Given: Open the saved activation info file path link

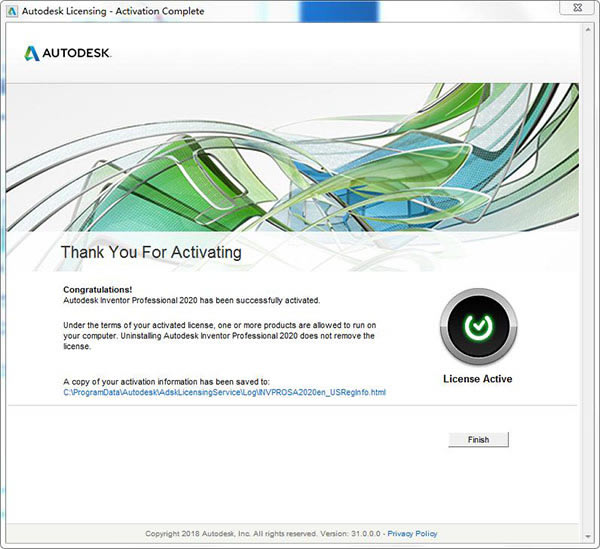Looking at the screenshot, I should [224, 393].
